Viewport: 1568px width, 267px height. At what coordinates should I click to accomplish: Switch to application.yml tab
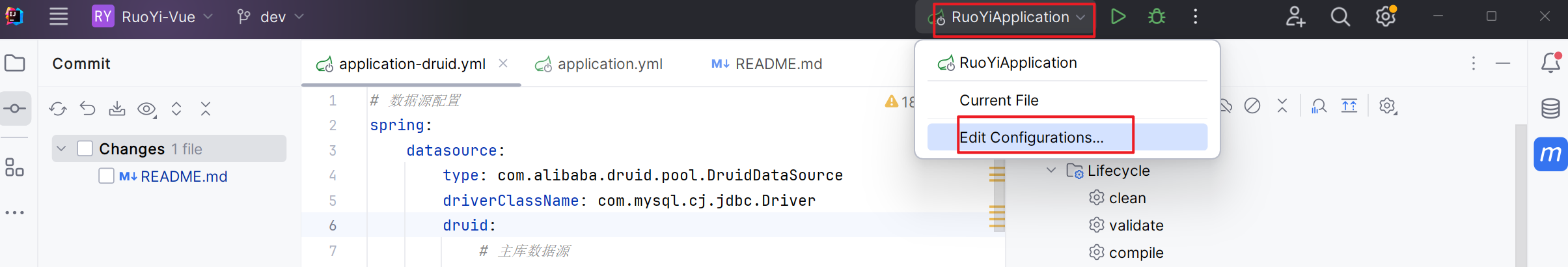[x=599, y=64]
